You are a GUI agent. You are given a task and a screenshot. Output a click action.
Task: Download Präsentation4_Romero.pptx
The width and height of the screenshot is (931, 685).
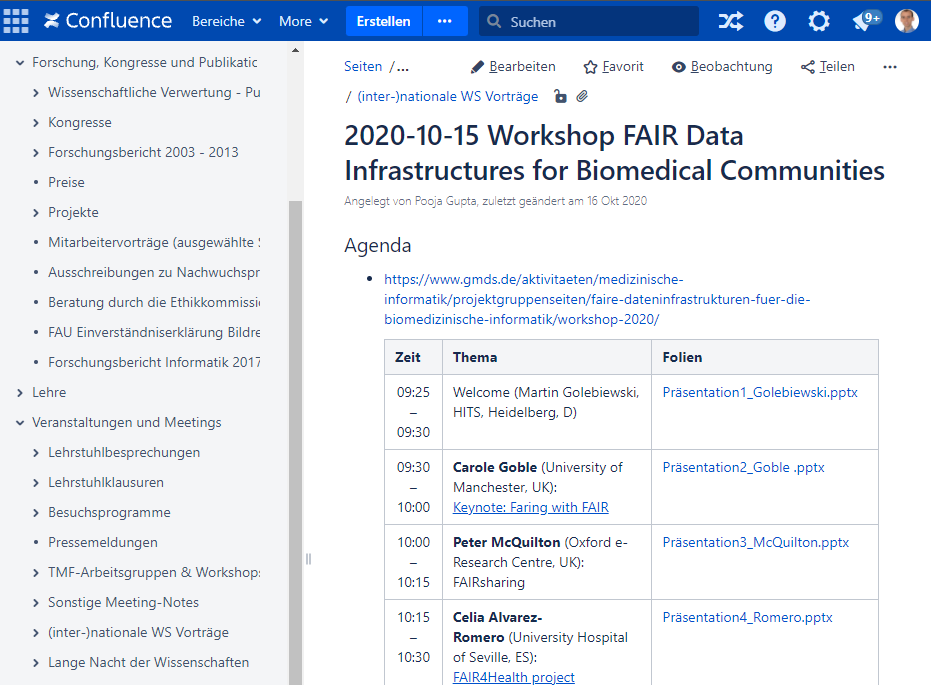pyautogui.click(x=748, y=617)
